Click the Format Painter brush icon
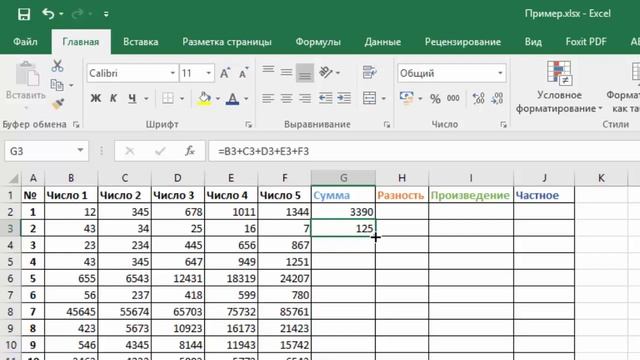The image size is (640, 360). (x=58, y=104)
